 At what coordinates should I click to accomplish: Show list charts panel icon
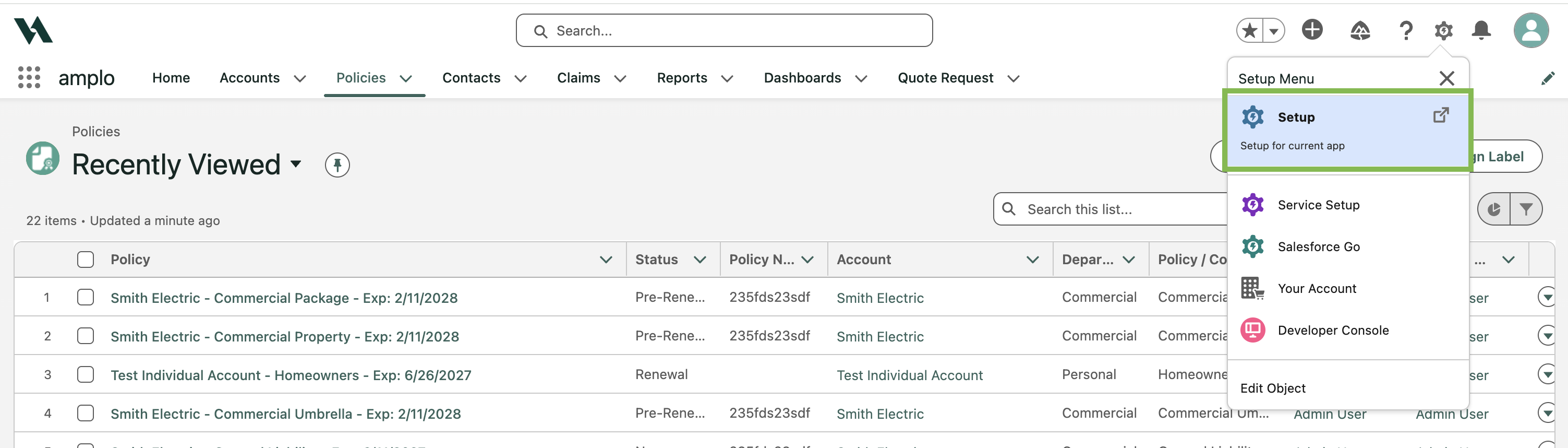pos(1494,209)
